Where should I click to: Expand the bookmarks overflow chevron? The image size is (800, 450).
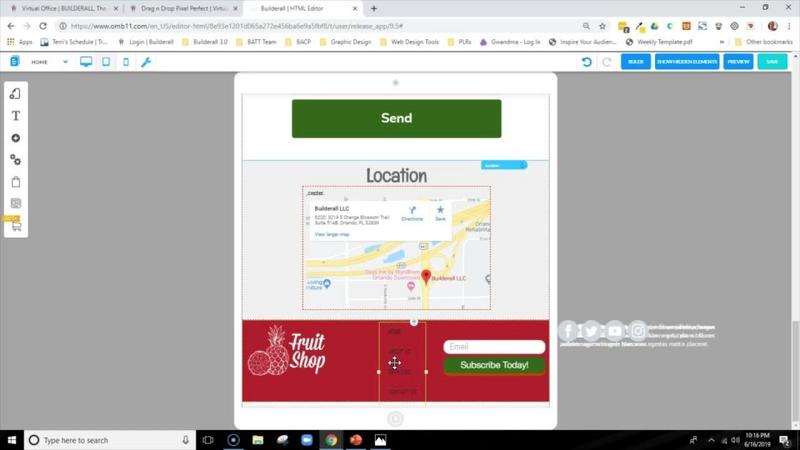click(722, 42)
